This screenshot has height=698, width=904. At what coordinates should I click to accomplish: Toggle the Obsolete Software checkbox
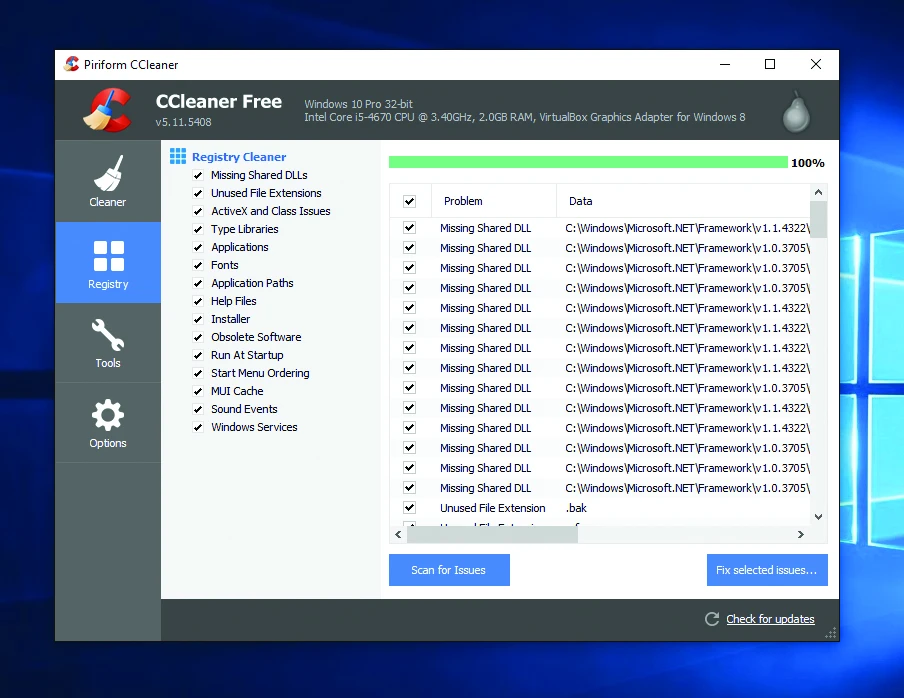[x=198, y=338]
